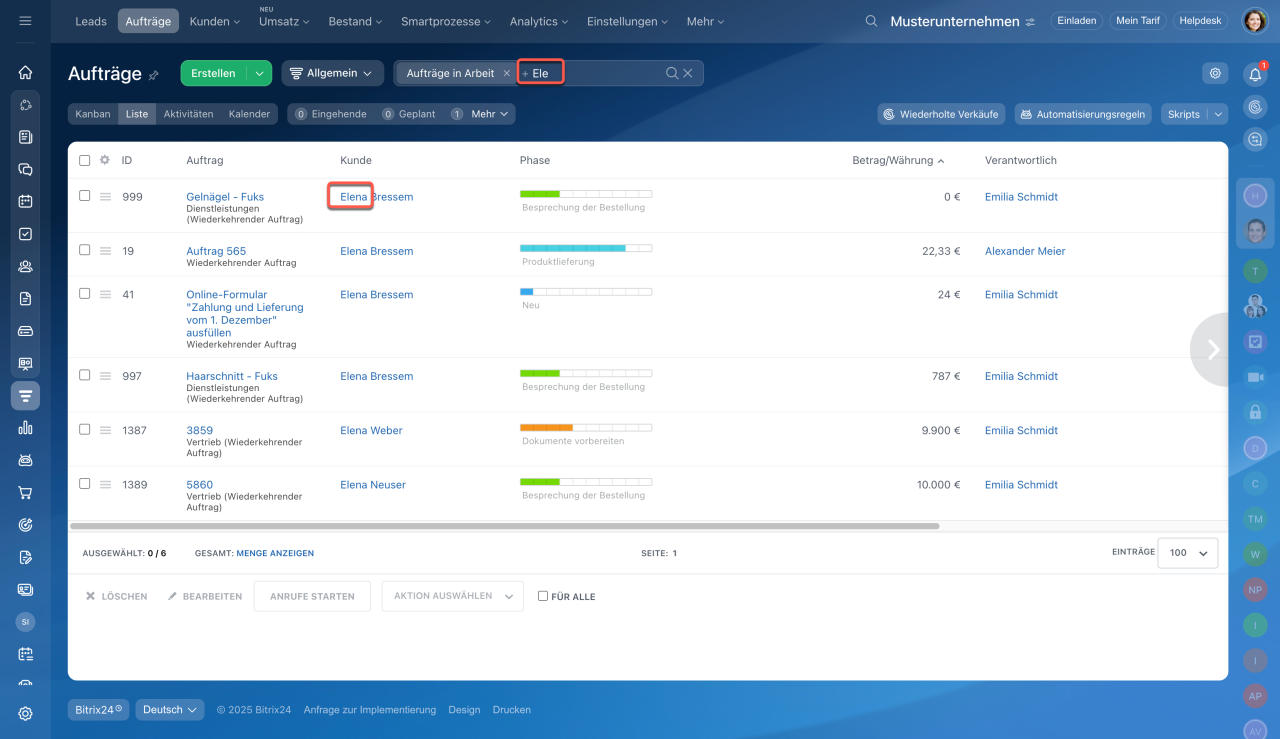The image size is (1280, 739).
Task: Open checkmark tasks icon in left sidebar
Action: point(25,234)
